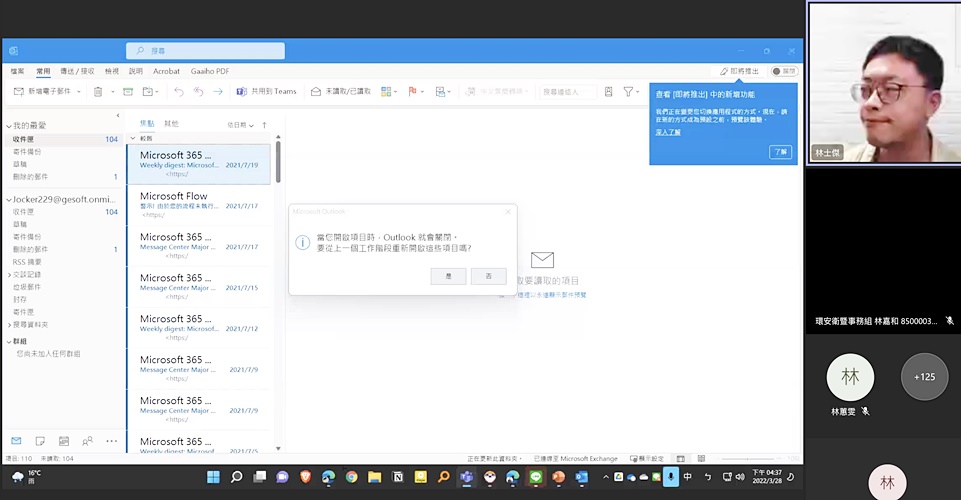This screenshot has width=961, height=500.
Task: Expand the 交談記錄 folder
Action: point(8,274)
